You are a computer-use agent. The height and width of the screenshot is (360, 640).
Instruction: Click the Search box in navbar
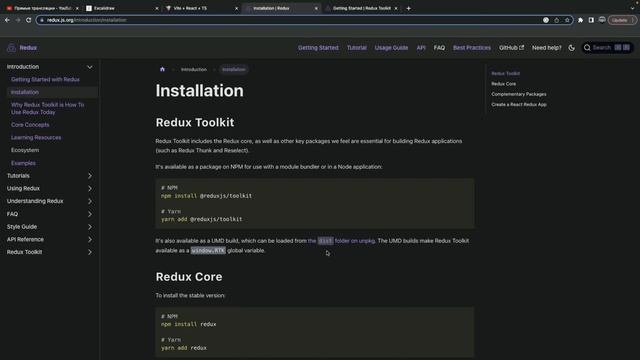607,48
